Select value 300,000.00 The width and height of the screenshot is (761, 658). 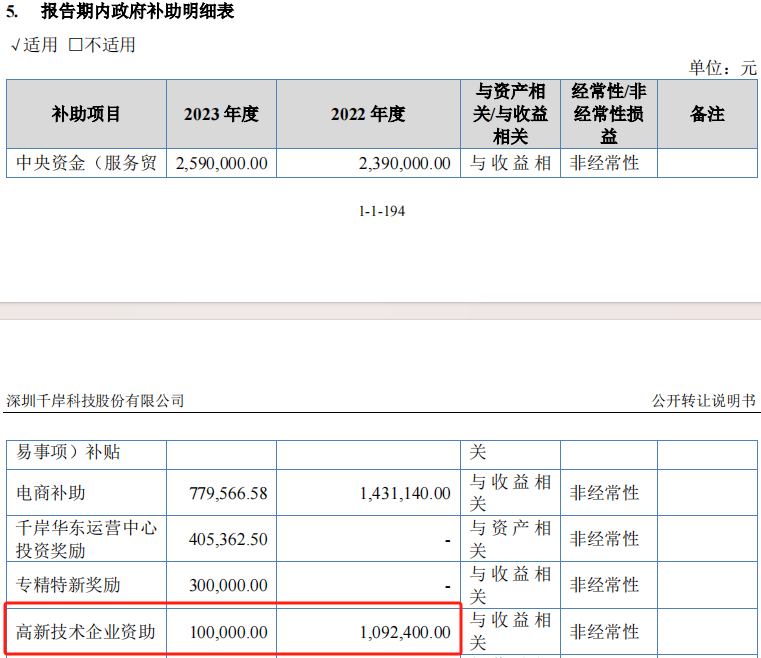pyautogui.click(x=228, y=585)
